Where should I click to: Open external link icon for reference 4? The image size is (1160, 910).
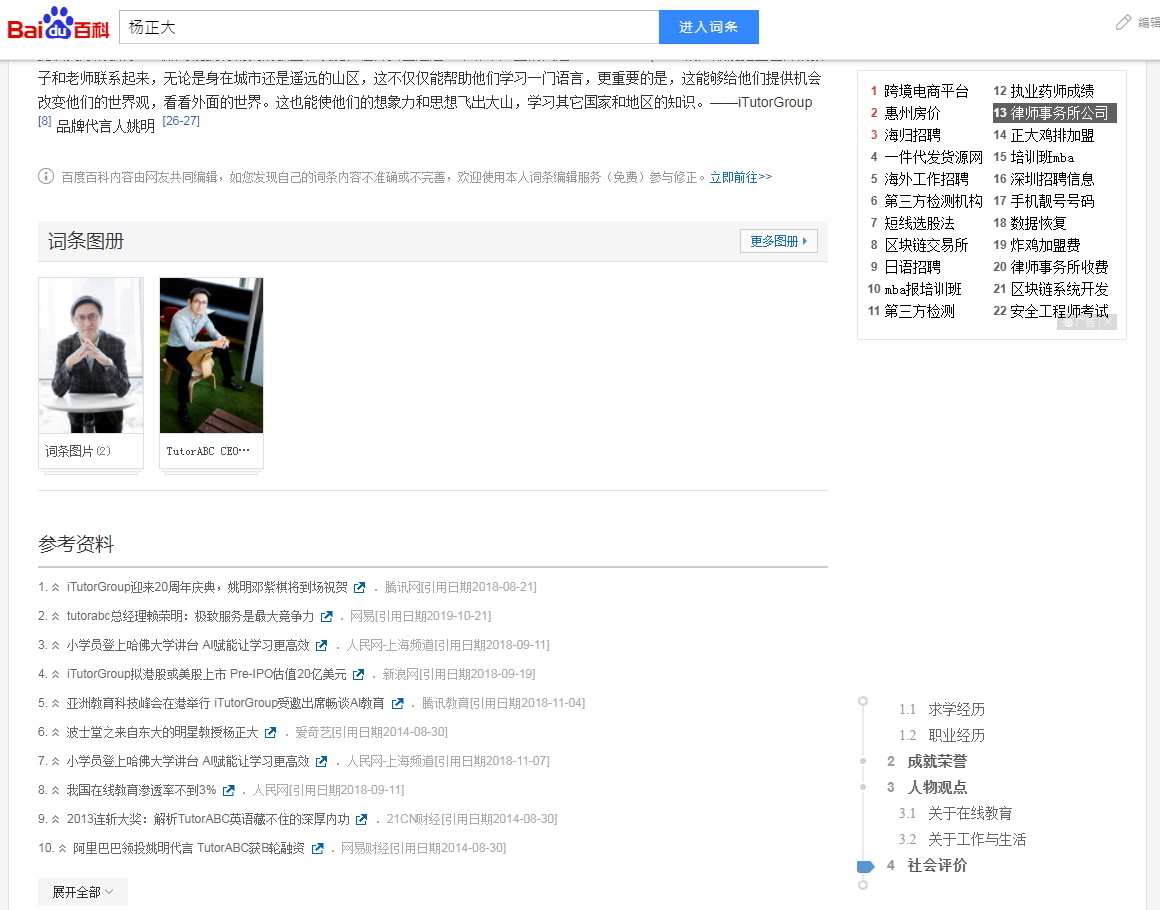click(x=358, y=674)
